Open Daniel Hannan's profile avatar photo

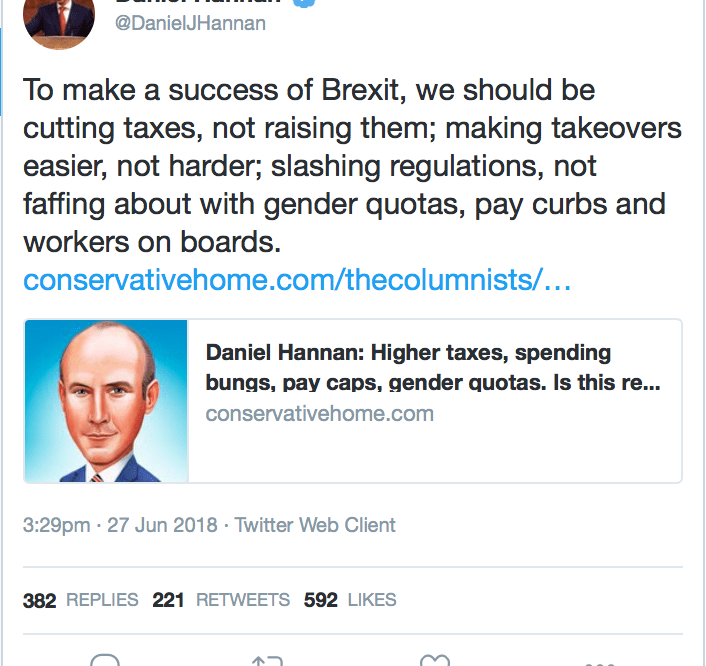[x=58, y=18]
